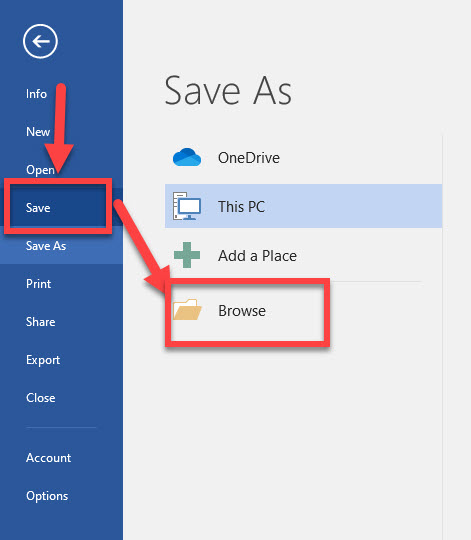Click the Add a Place text
The height and width of the screenshot is (540, 471).
click(x=257, y=256)
